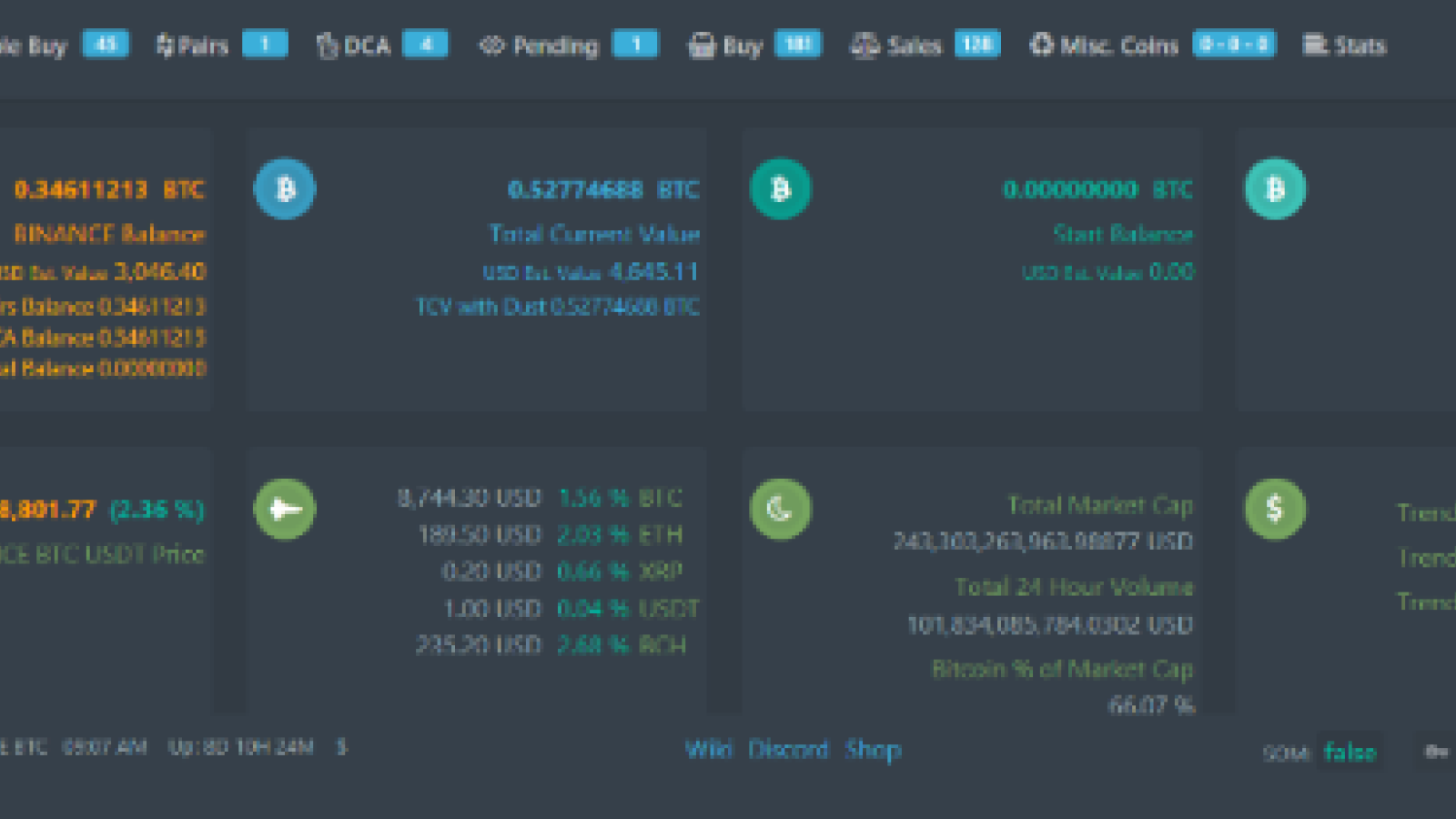This screenshot has height=819, width=1456.
Task: Click the 0.20 USD XRP price row
Action: point(561,571)
